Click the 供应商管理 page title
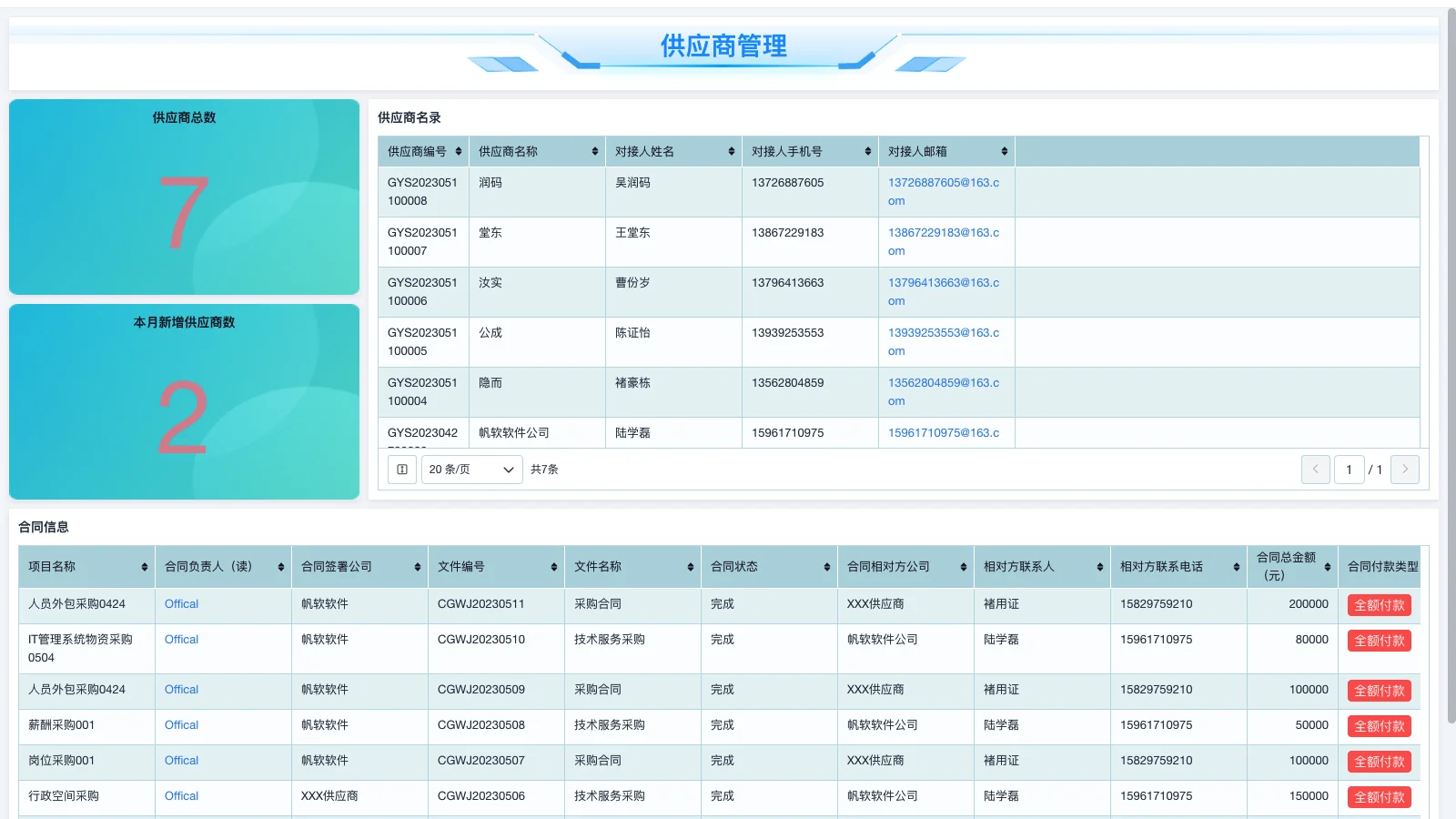Viewport: 1456px width, 819px height. point(723,45)
